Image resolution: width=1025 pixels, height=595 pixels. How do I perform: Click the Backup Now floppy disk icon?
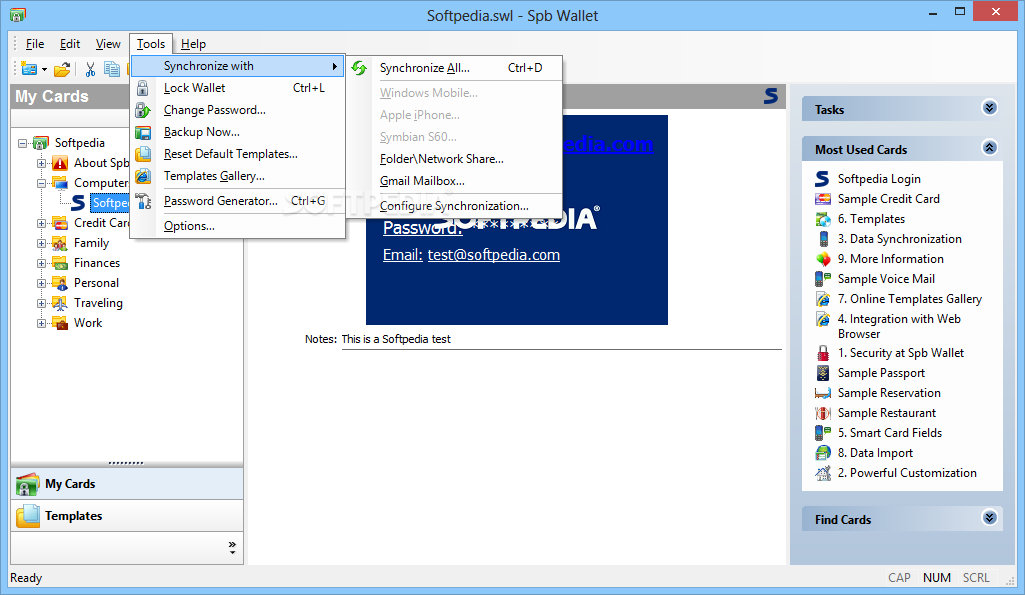pos(143,132)
